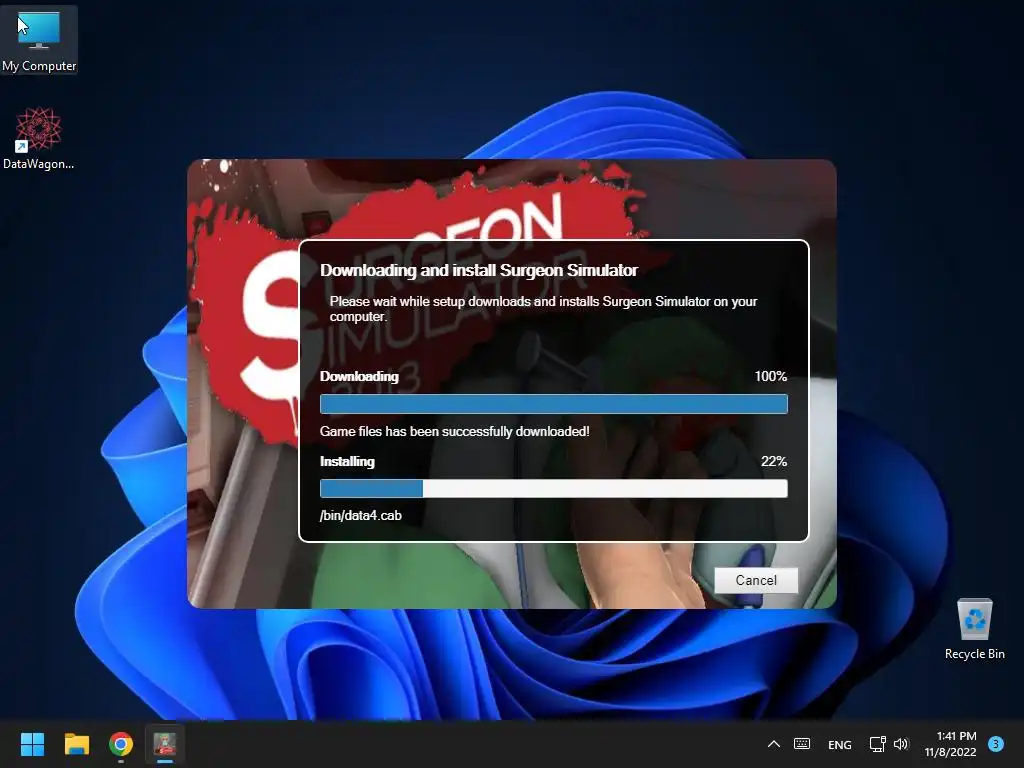Click the 'Please wait while setup downloads' text

click(543, 308)
